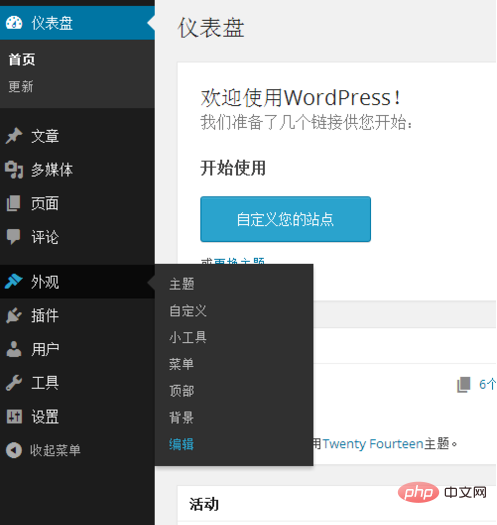Screen dimensions: 497x525
Task: Open the 设置 menu label
Action: pos(45,417)
